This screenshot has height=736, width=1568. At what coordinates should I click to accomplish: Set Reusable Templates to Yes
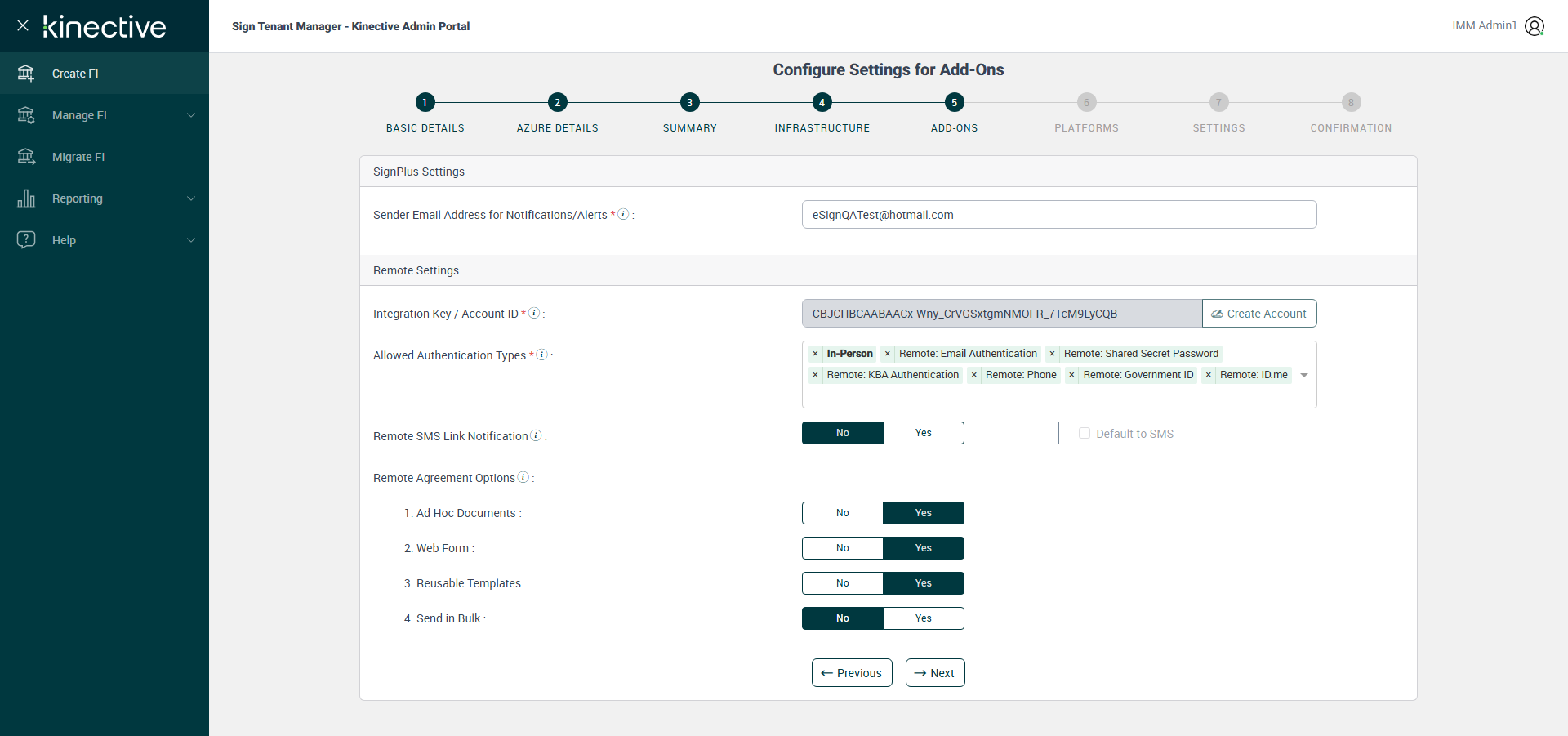tap(924, 583)
